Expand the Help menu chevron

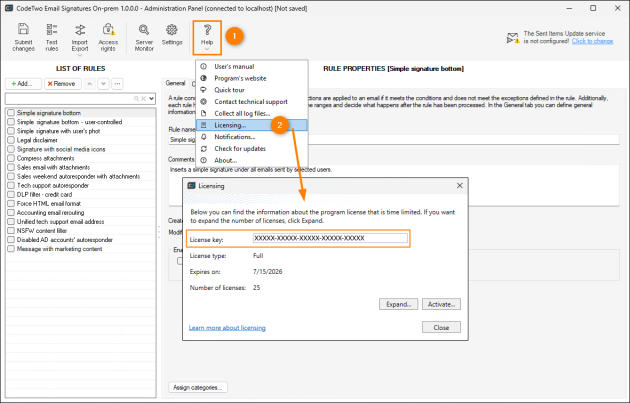207,49
